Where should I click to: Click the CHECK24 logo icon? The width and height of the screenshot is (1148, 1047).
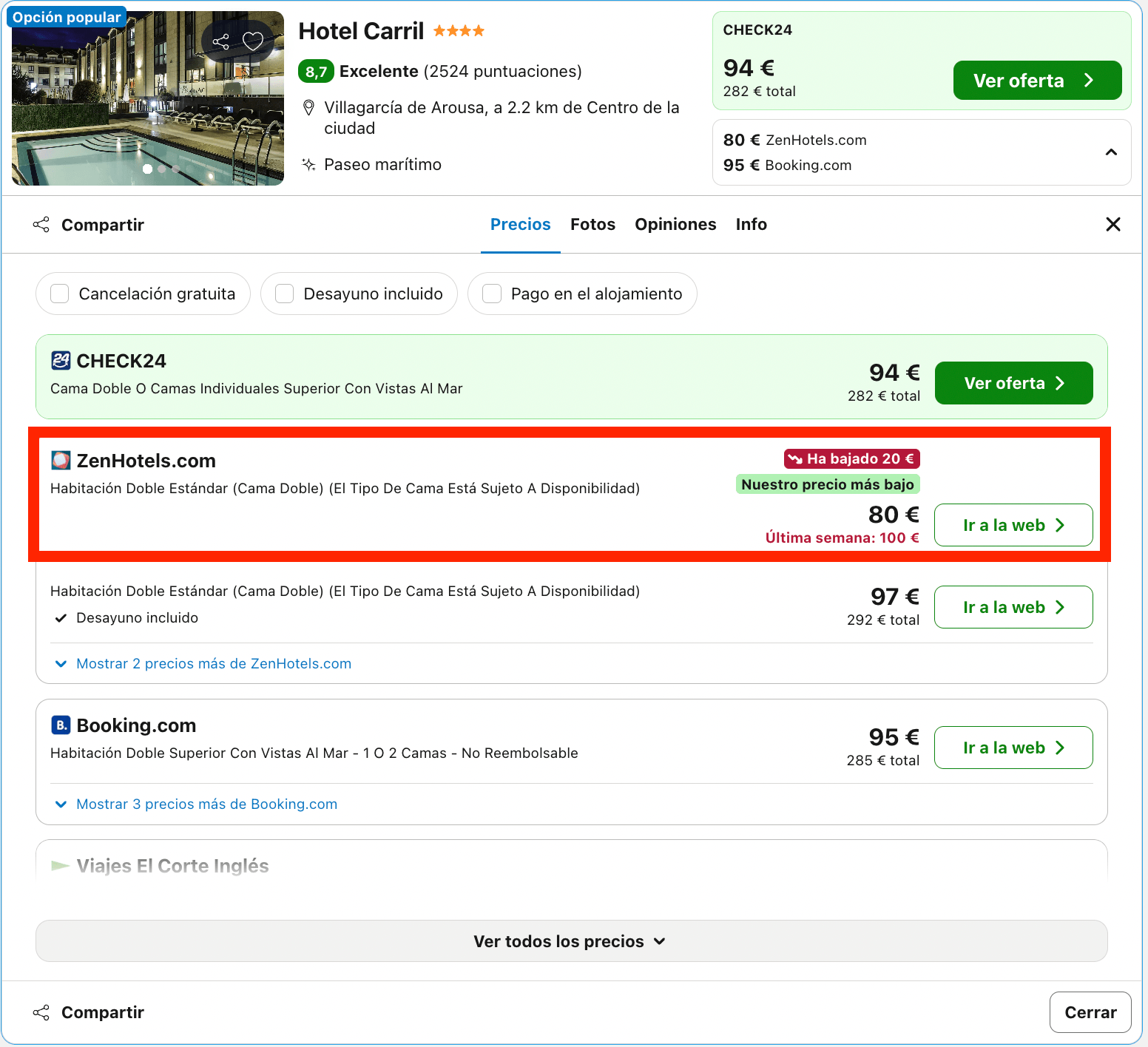pyautogui.click(x=61, y=361)
